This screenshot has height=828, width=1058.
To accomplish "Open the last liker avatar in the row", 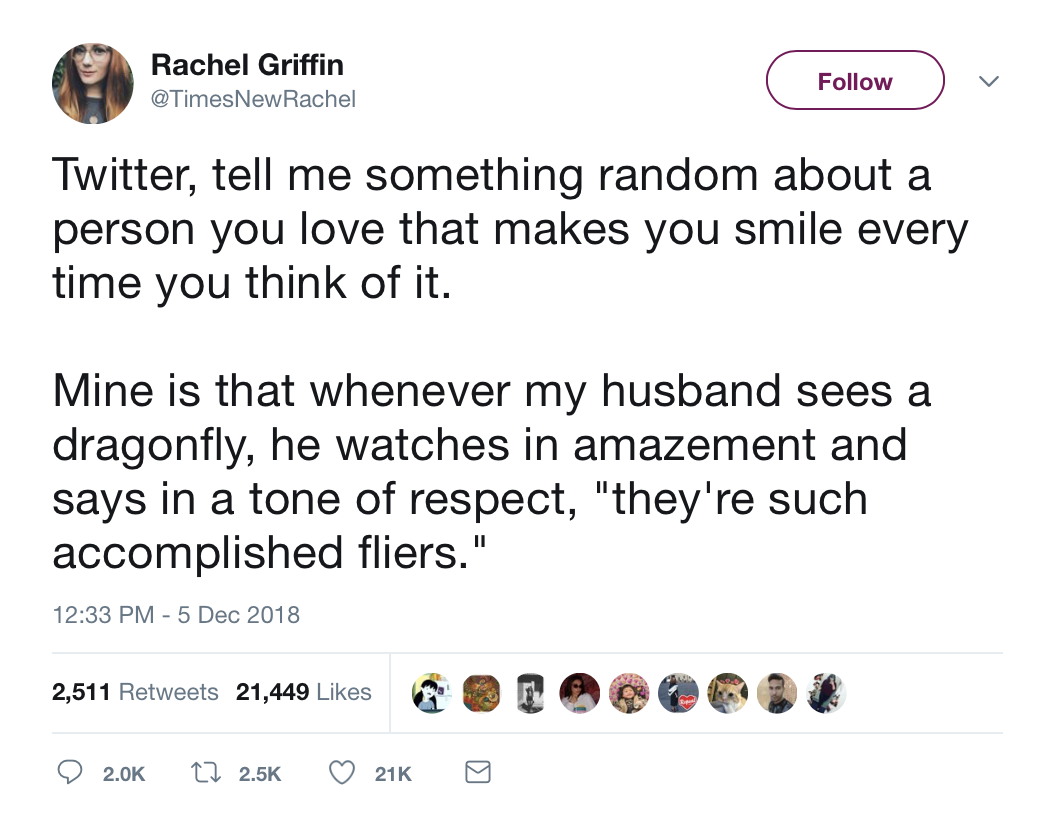I will (x=826, y=692).
